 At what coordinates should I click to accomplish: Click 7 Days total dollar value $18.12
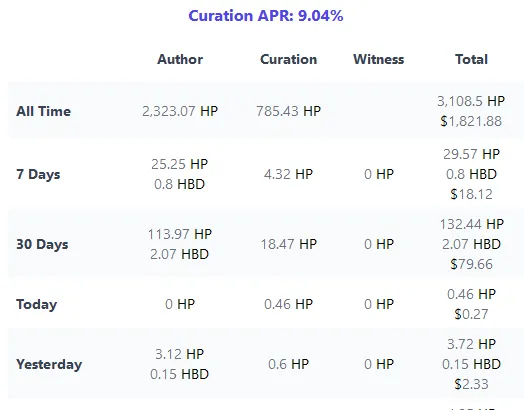point(471,194)
